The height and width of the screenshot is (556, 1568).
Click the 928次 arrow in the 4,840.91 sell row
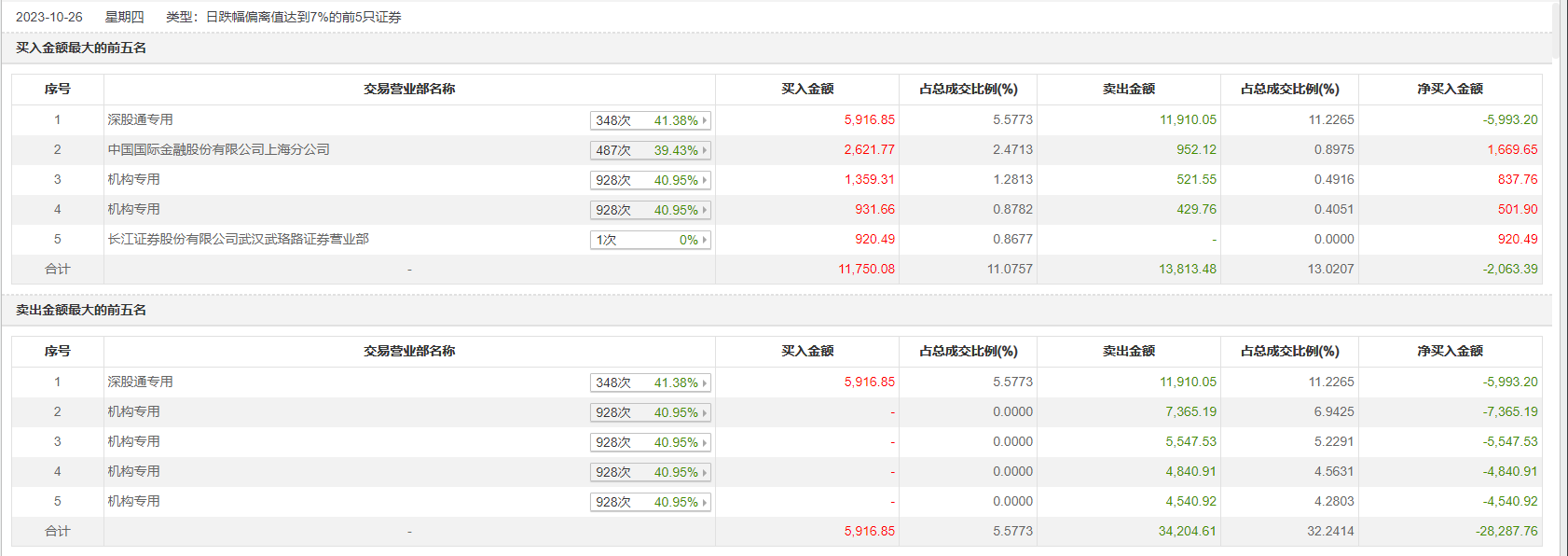tap(705, 472)
